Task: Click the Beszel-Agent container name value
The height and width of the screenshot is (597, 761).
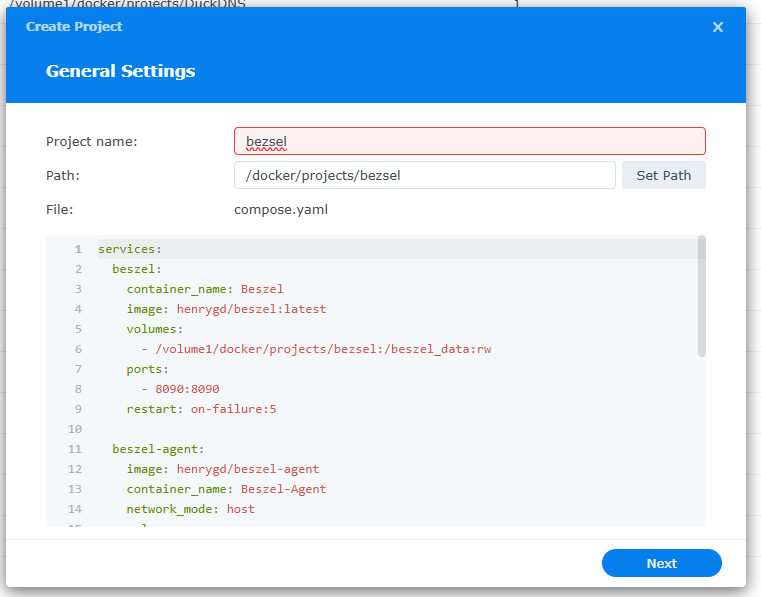Action: (283, 489)
